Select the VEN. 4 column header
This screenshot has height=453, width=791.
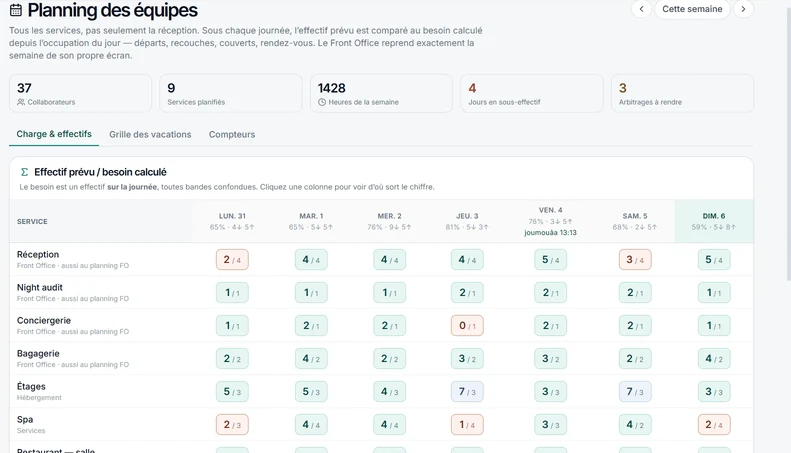pos(550,221)
